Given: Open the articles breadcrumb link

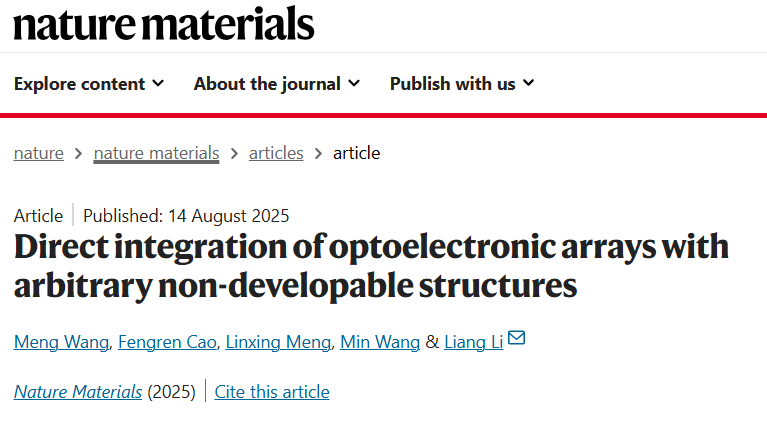Looking at the screenshot, I should (x=276, y=154).
